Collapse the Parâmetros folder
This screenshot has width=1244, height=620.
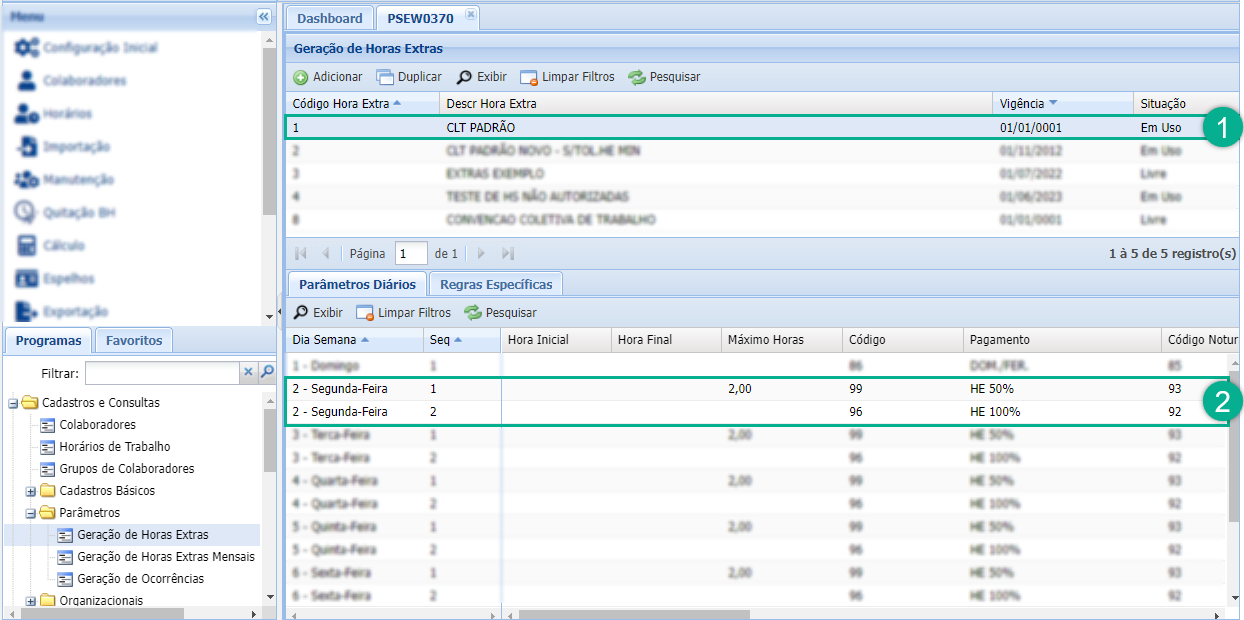click(31, 513)
